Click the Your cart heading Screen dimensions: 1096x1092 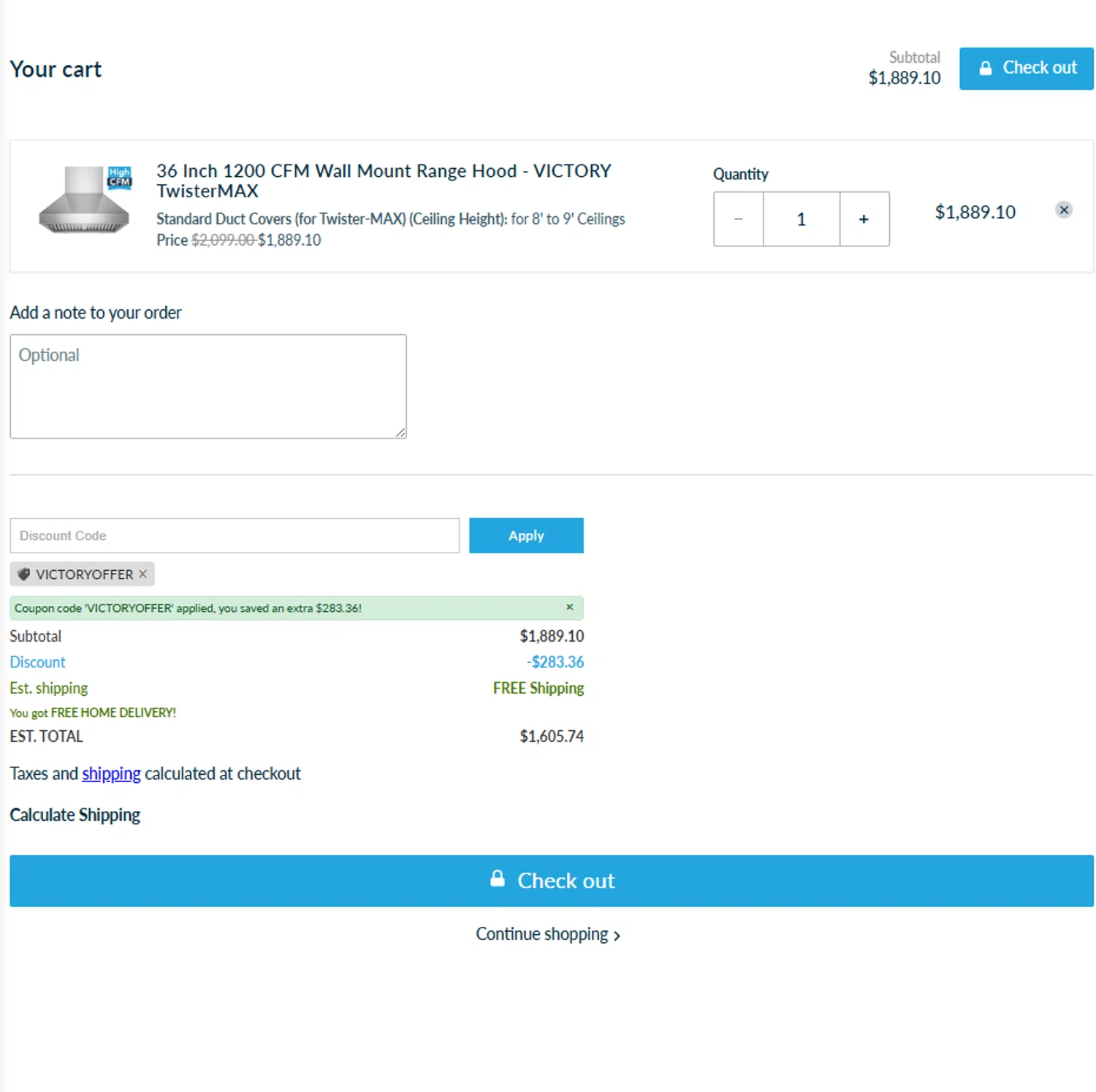[56, 69]
